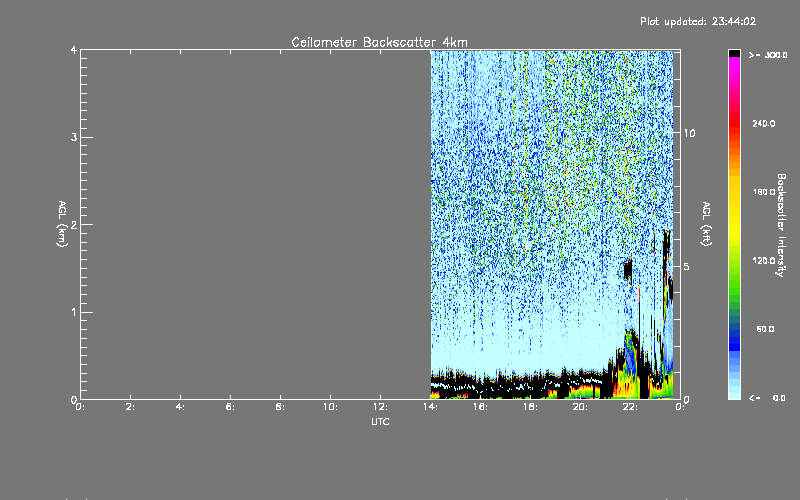Click the dark blue section of the colorbar
800x500 pixels.
tap(734, 339)
